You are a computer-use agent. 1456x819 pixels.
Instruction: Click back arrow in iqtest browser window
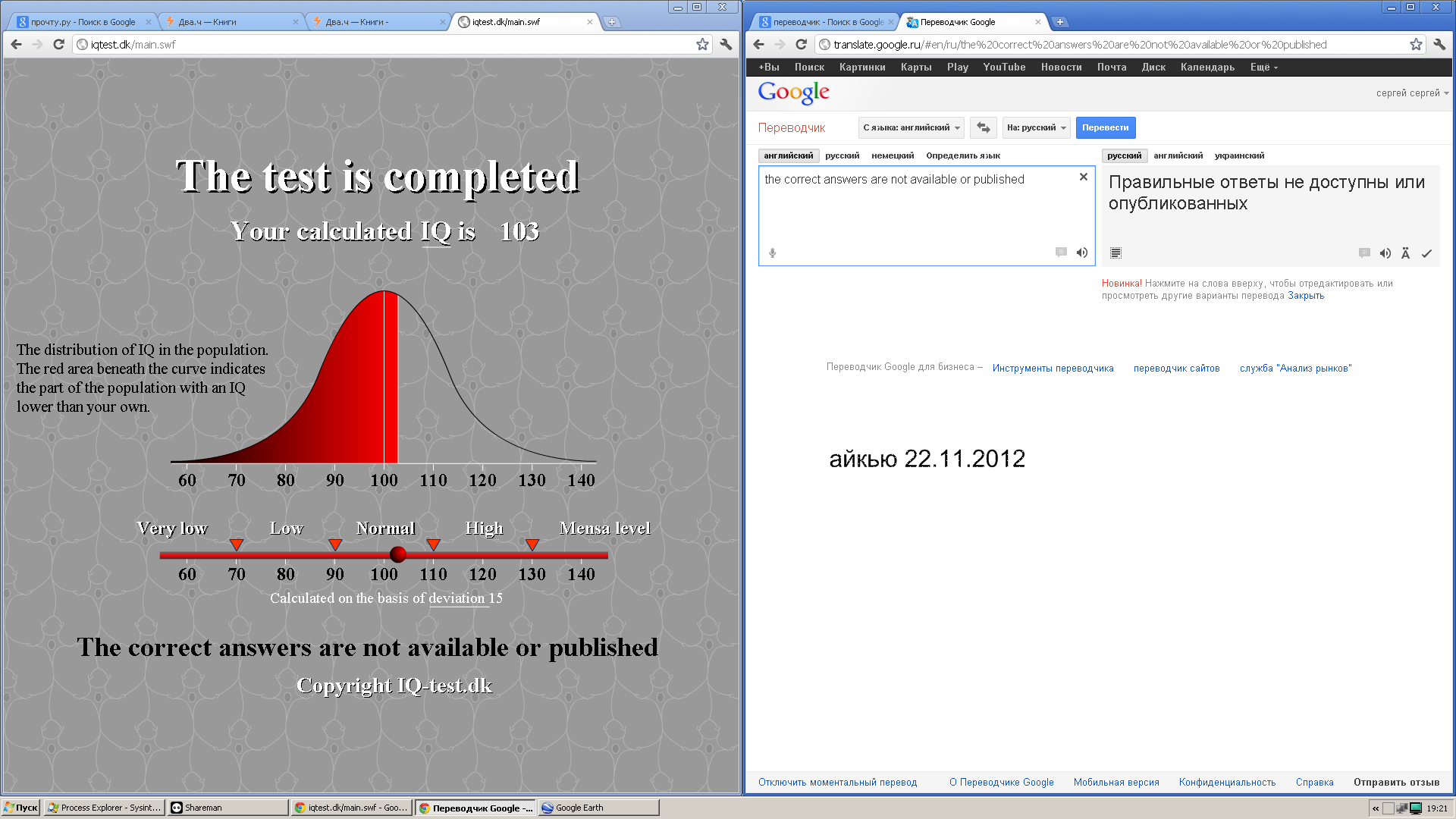16,45
